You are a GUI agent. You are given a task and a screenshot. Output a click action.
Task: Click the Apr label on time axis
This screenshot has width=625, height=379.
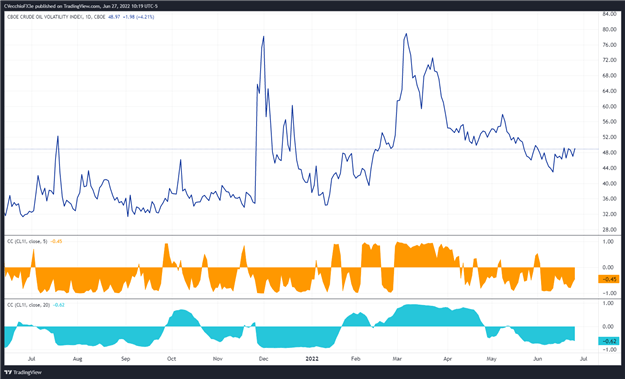click(448, 359)
